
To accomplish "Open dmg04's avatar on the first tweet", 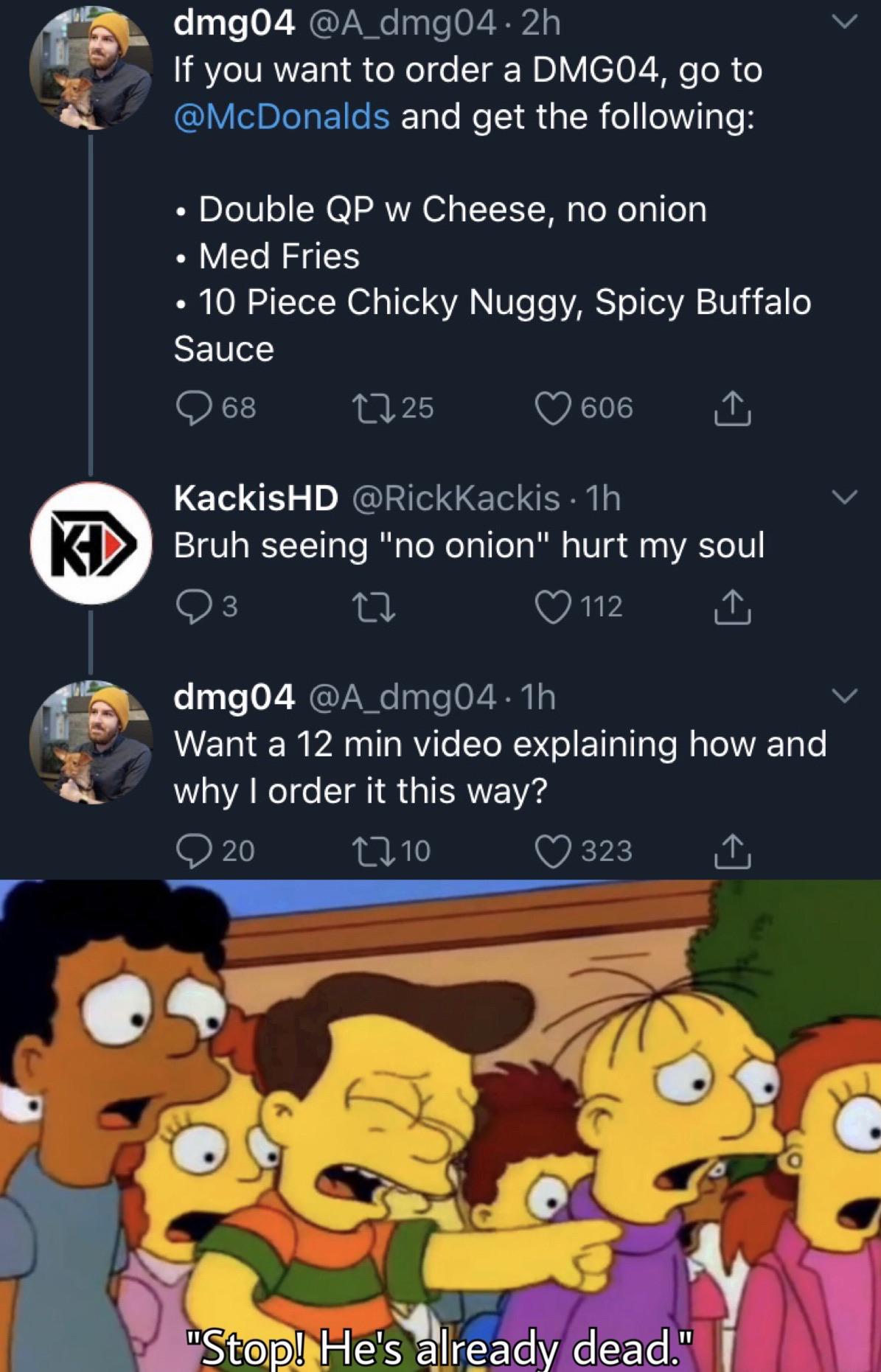I will tap(91, 70).
